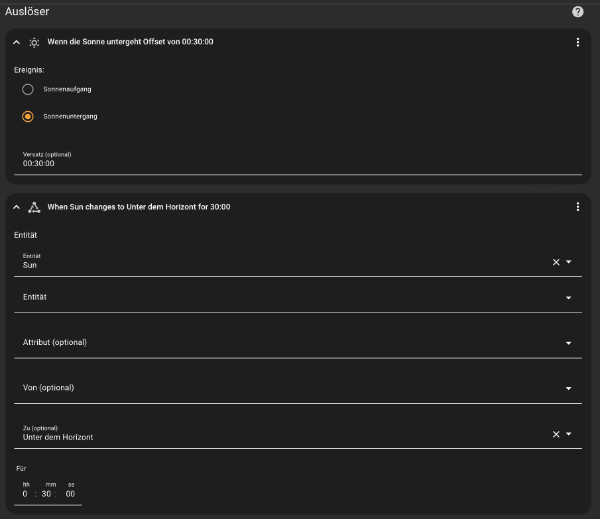This screenshot has width=600, height=519.
Task: Click the state trigger icon
Action: 34,207
